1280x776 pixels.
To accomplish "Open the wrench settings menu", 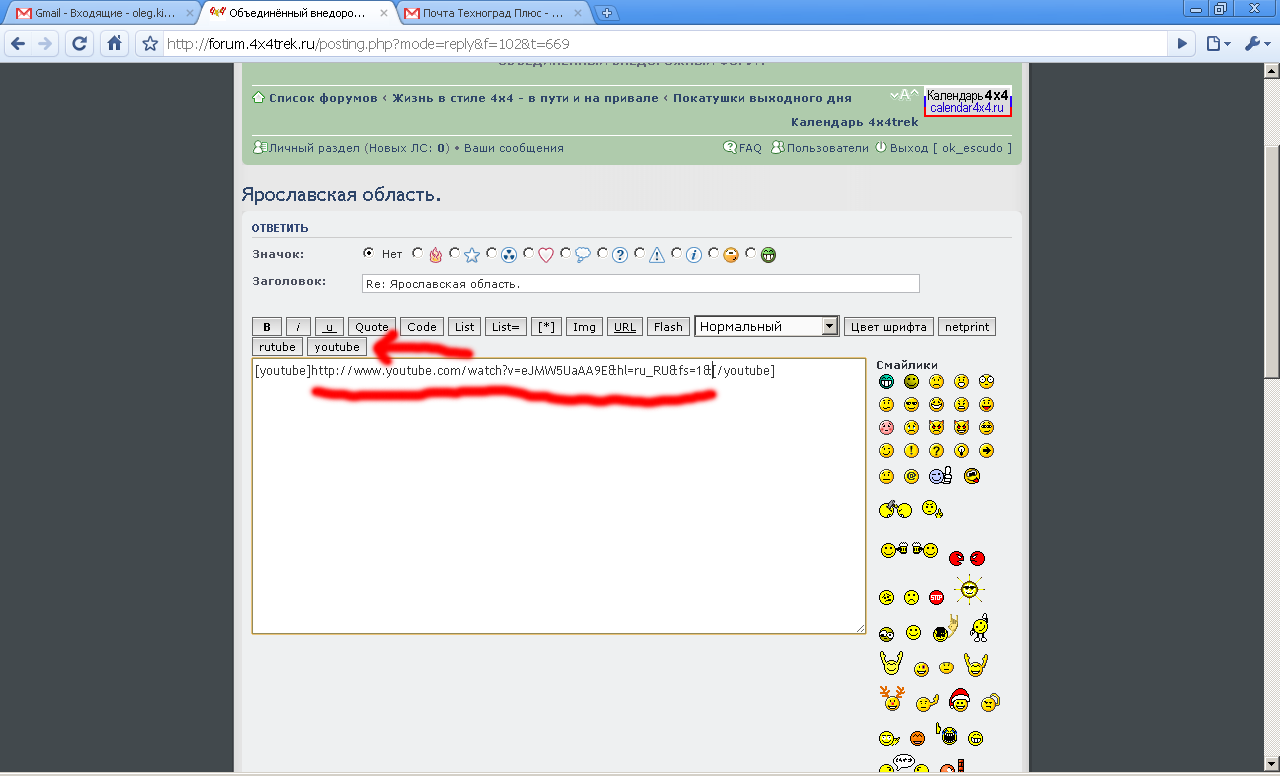I will (1255, 44).
